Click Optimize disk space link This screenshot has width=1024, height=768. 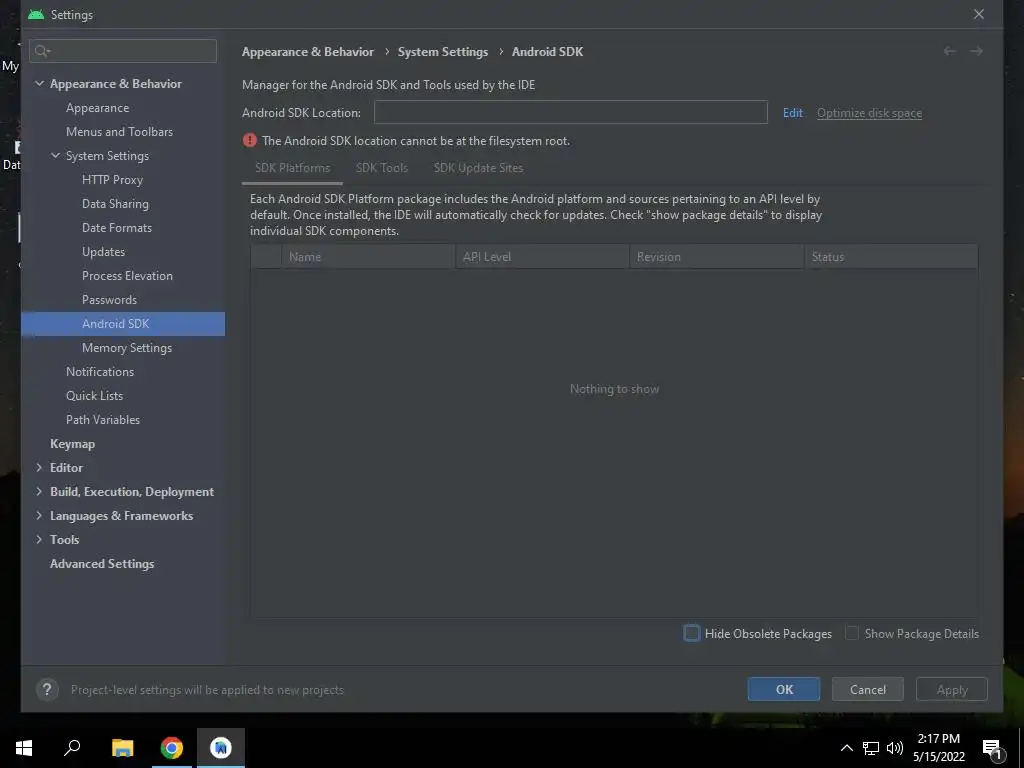pos(869,112)
